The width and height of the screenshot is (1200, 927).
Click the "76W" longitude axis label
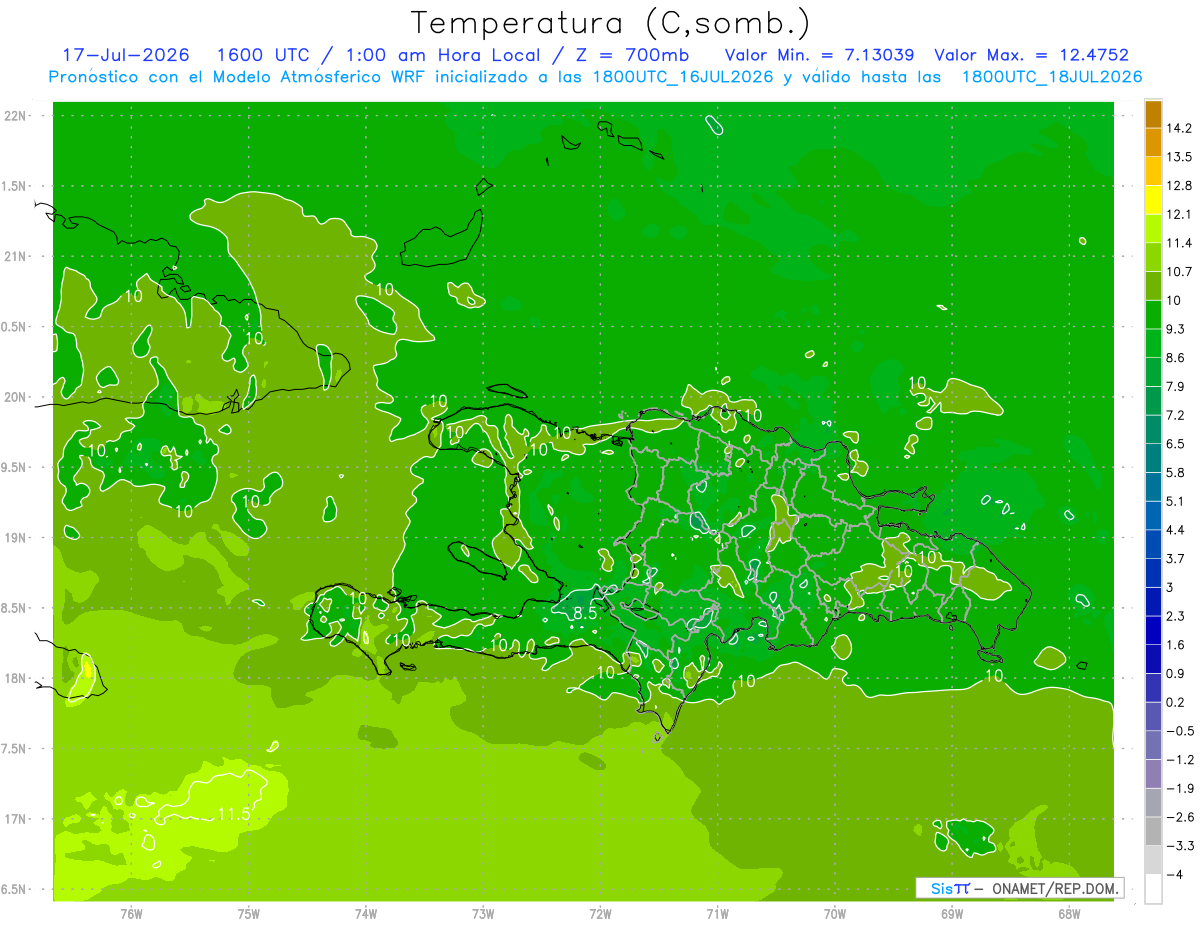point(131,913)
